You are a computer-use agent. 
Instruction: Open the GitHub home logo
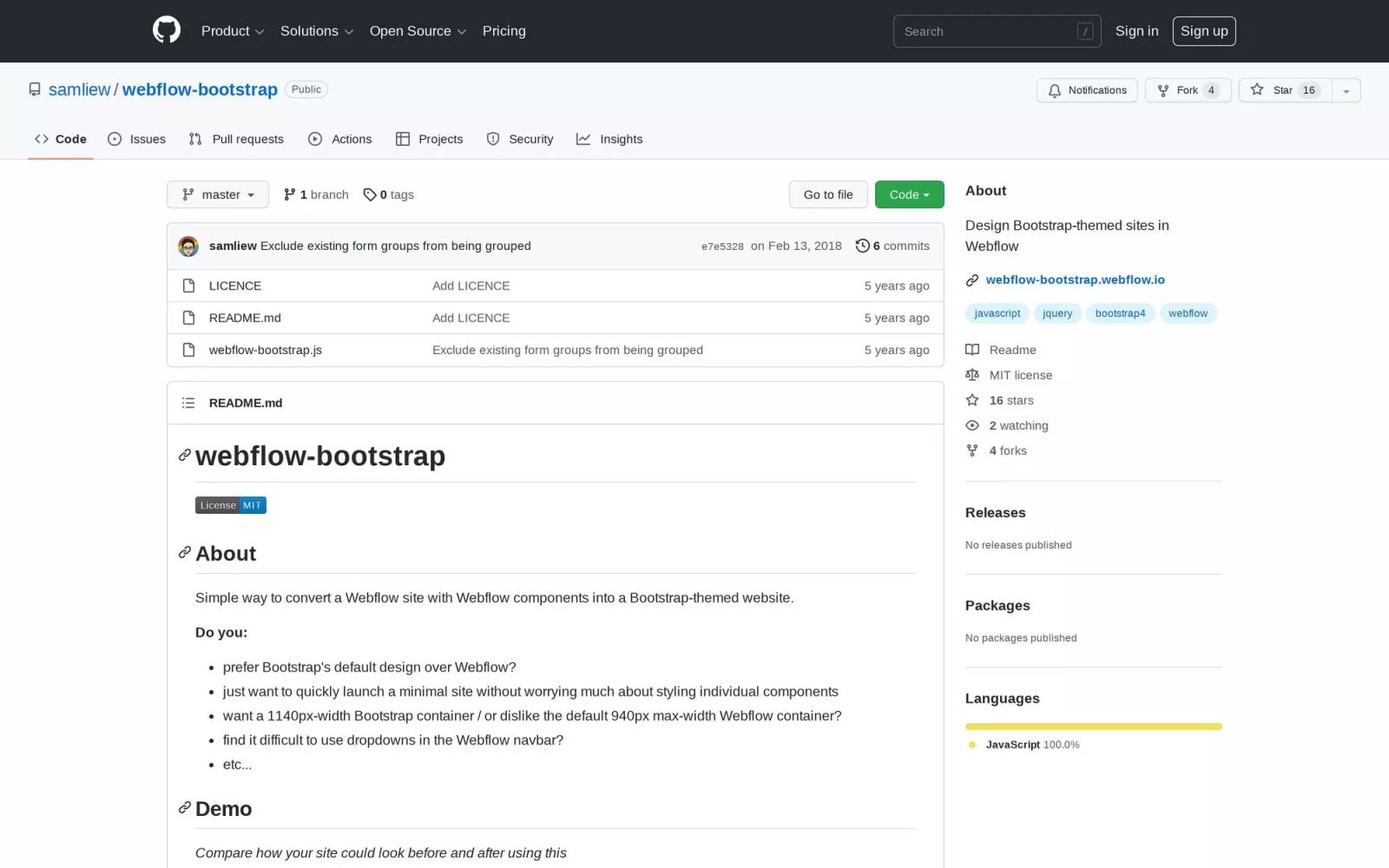(x=167, y=30)
